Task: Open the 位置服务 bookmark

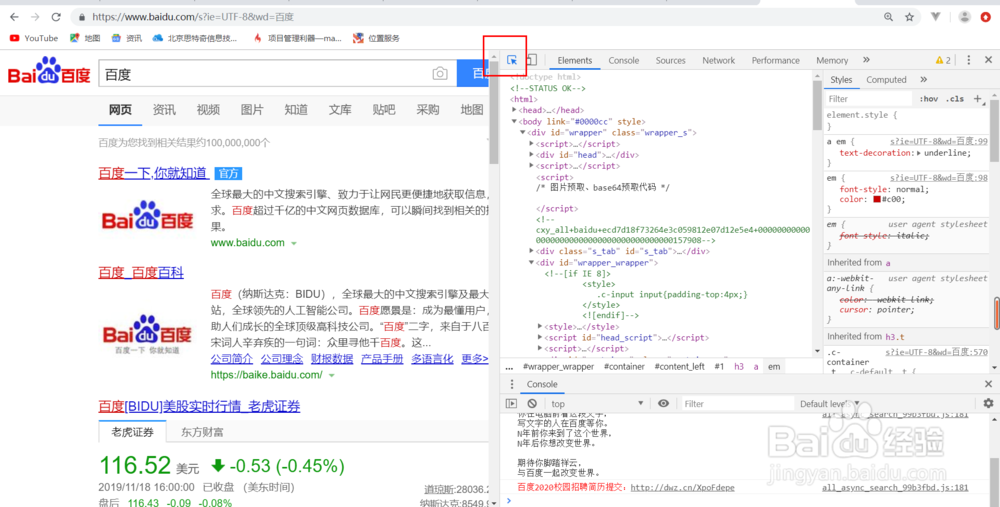Action: click(376, 38)
